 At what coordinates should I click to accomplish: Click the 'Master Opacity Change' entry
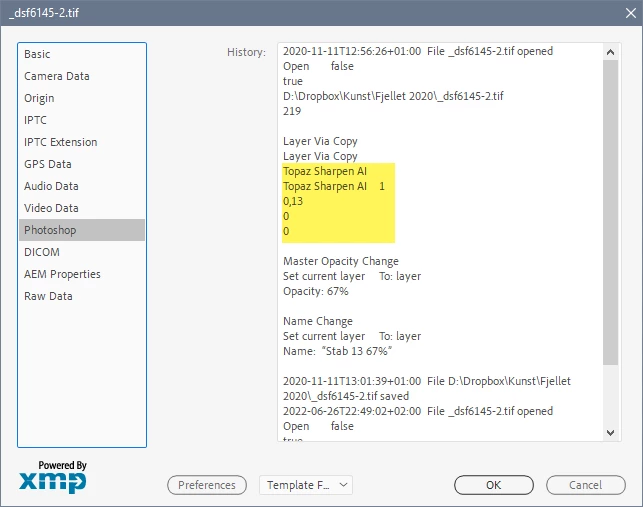[x=341, y=261]
